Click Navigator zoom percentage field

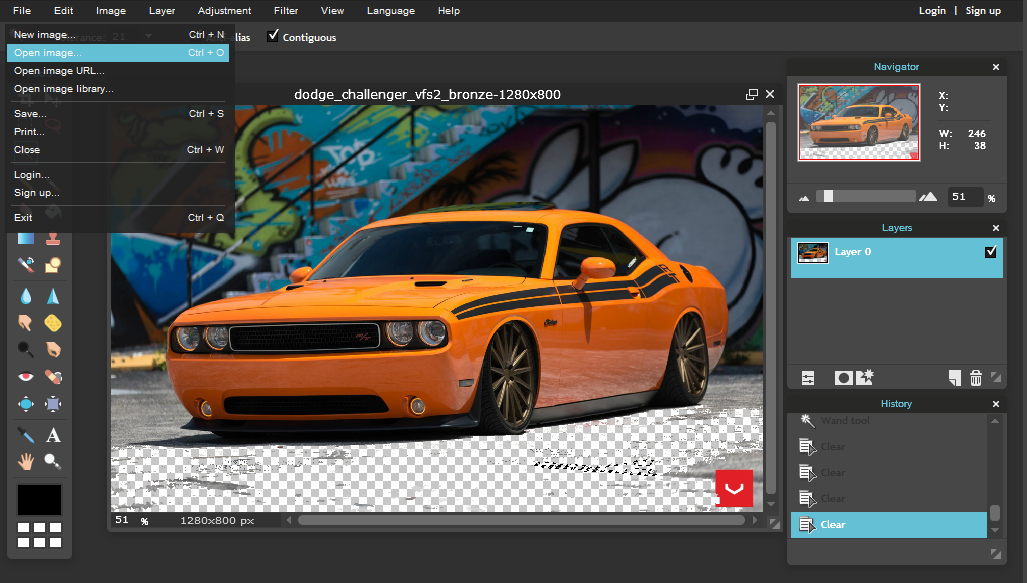(x=964, y=197)
